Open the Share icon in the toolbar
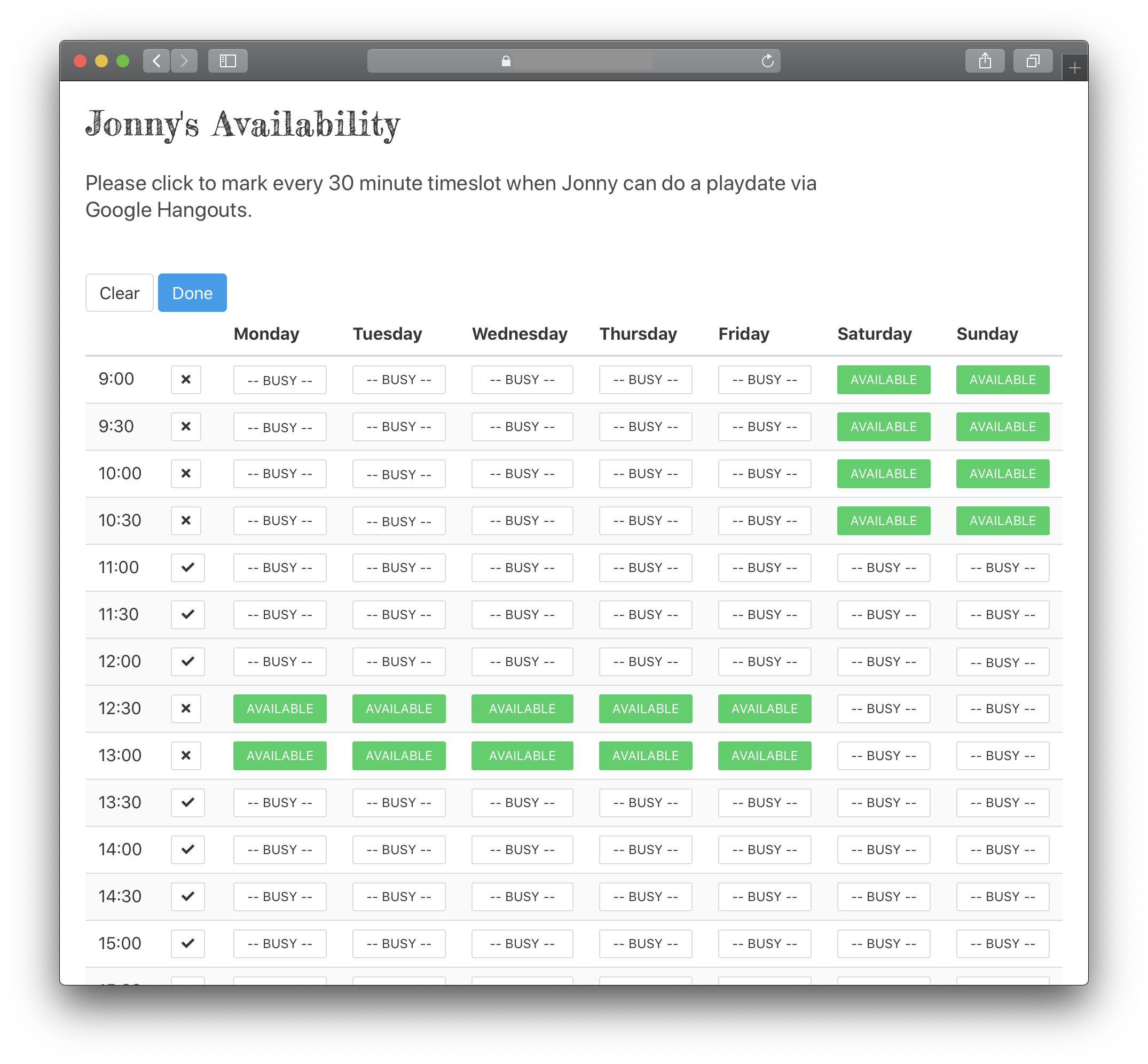This screenshot has height=1064, width=1148. pyautogui.click(x=985, y=60)
